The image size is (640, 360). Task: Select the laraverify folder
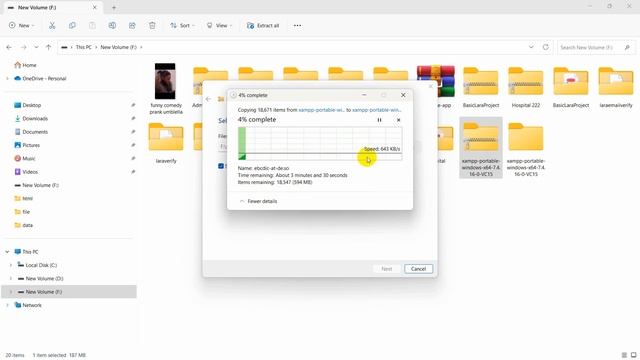(166, 143)
